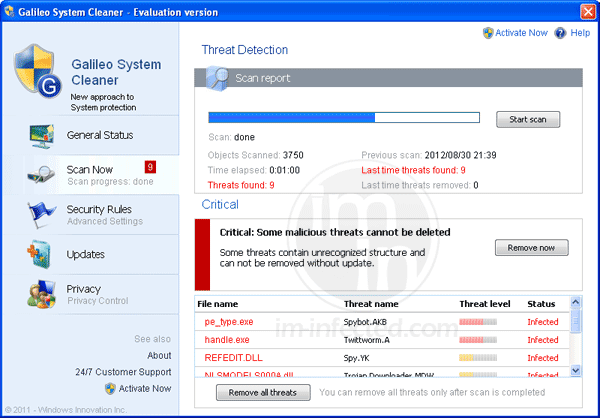Go to the Updates section
600x418 pixels.
click(91, 255)
